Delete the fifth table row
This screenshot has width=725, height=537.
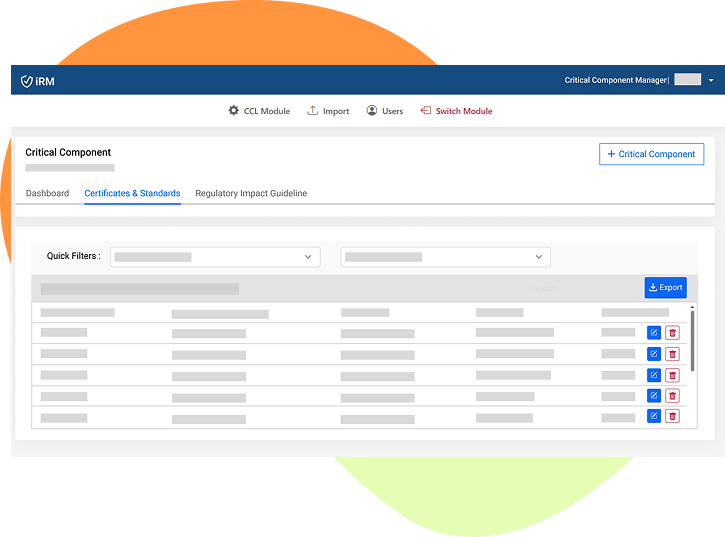672,416
